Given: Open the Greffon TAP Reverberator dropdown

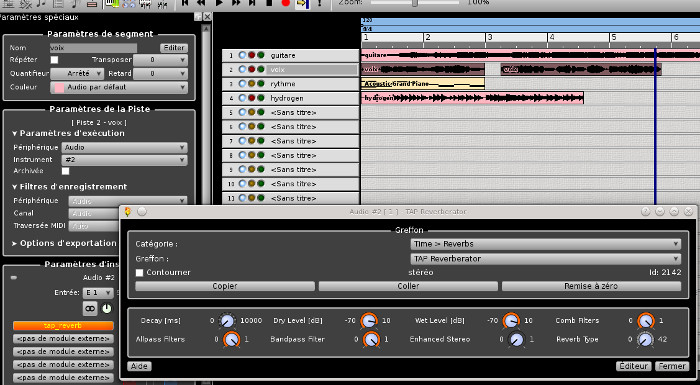Looking at the screenshot, I should [546, 259].
